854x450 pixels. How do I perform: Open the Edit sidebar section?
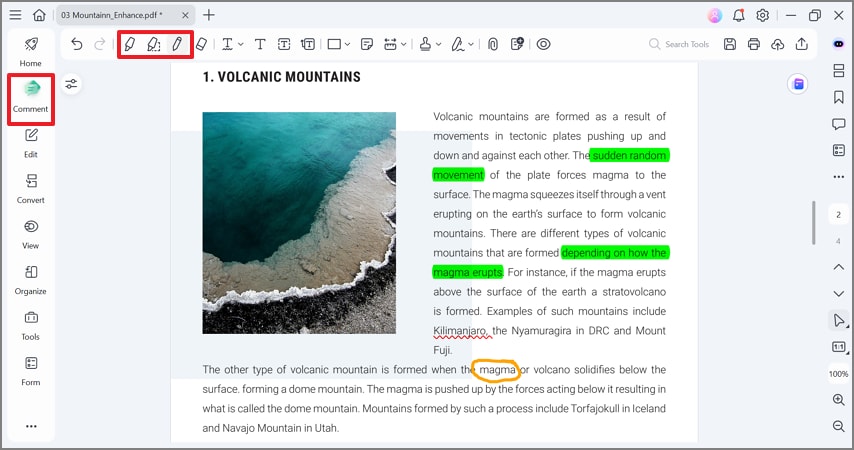(x=30, y=143)
